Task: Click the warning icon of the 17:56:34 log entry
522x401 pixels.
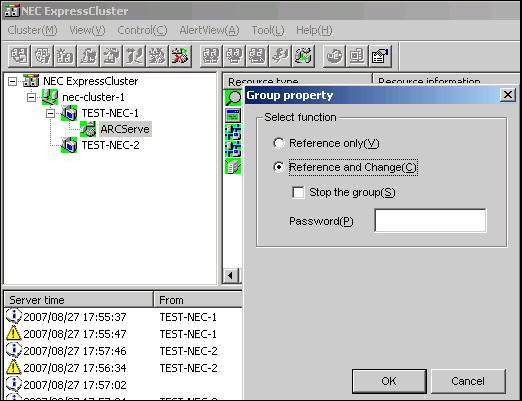Action: click(x=14, y=367)
